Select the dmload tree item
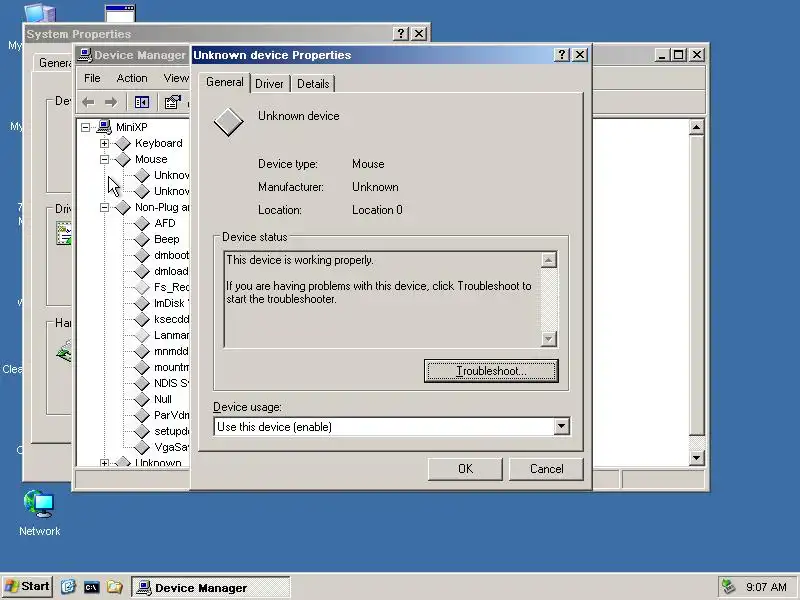This screenshot has width=800, height=600. coord(171,271)
